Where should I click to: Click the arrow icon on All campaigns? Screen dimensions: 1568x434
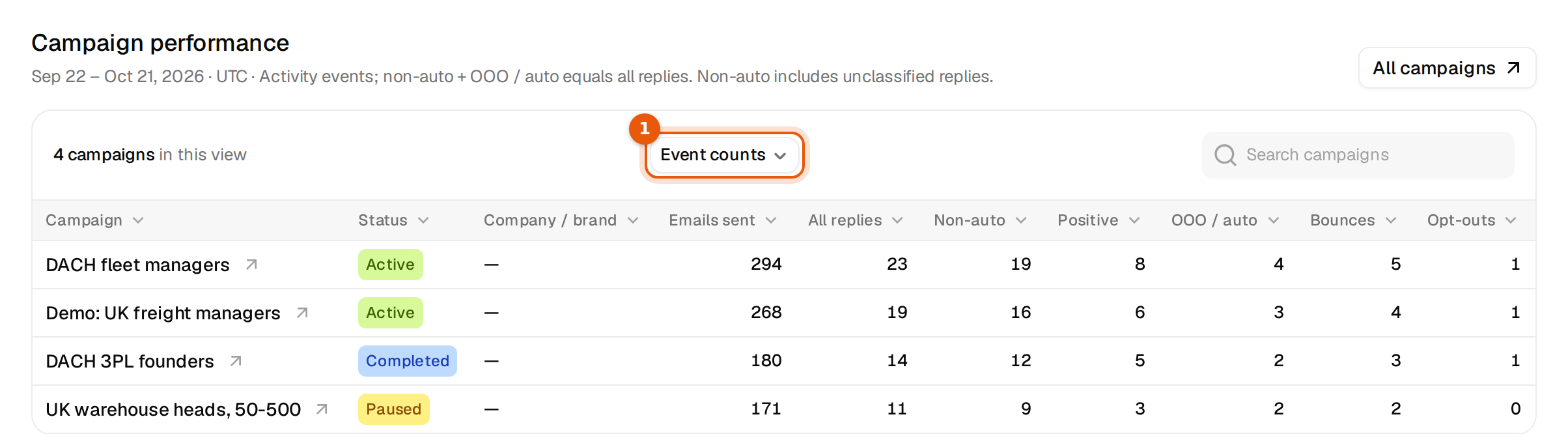[1514, 68]
